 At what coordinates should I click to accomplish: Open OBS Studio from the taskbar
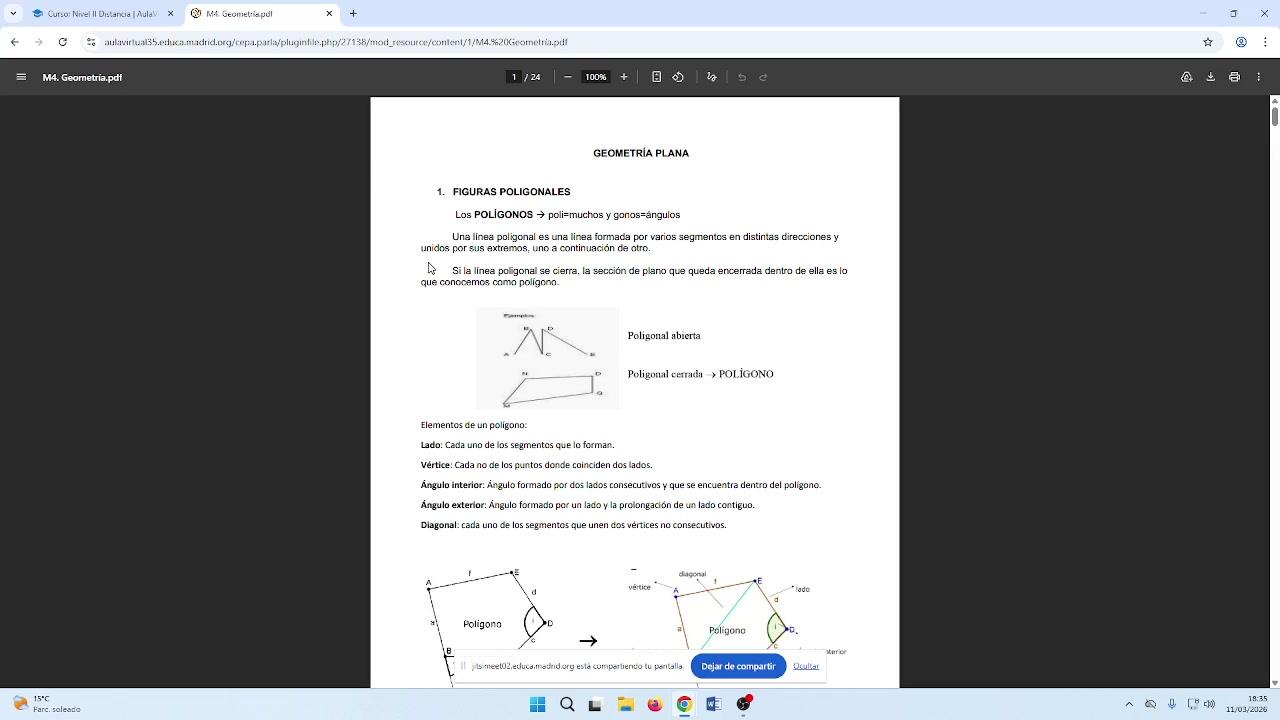point(743,704)
